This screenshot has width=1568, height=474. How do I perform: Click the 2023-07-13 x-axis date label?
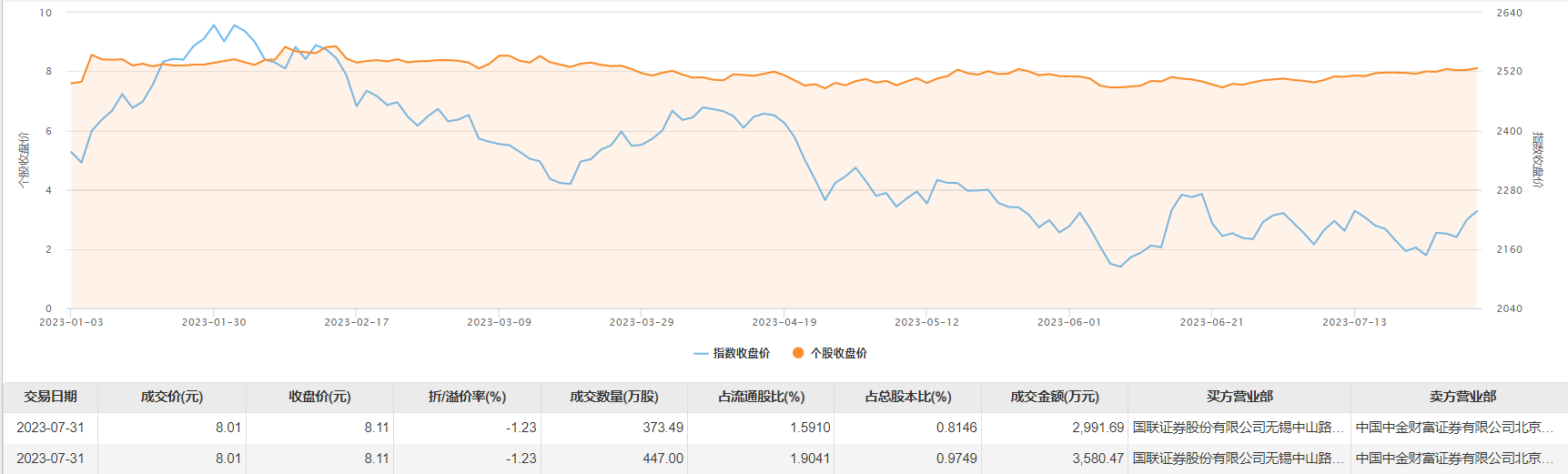(x=1354, y=322)
